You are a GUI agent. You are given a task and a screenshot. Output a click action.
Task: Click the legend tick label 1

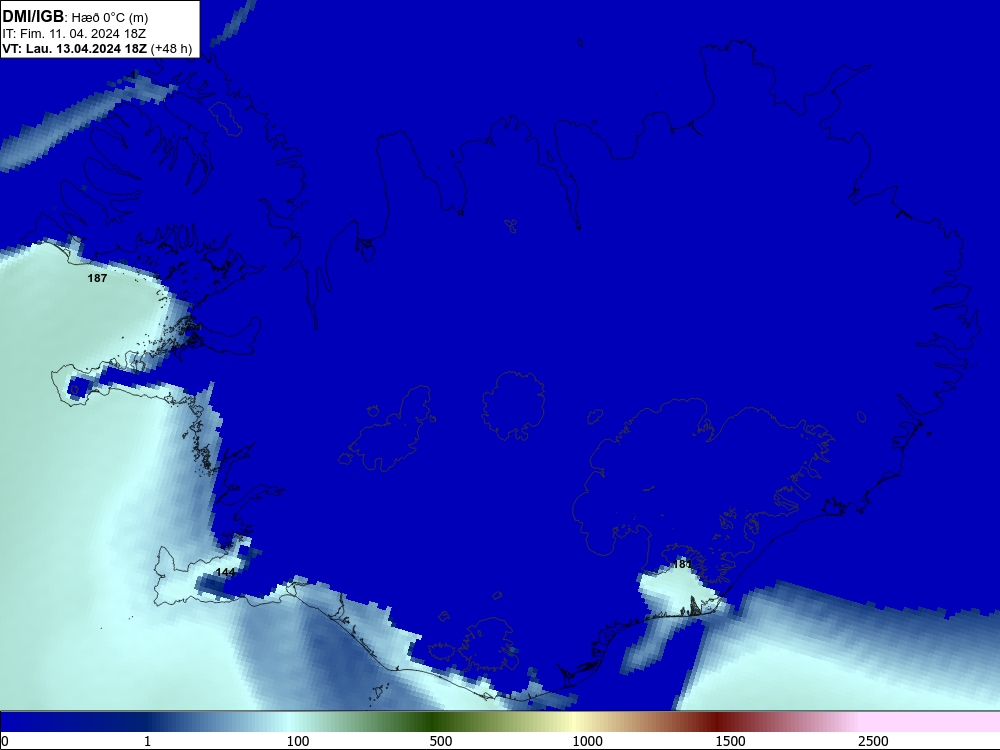[147, 741]
